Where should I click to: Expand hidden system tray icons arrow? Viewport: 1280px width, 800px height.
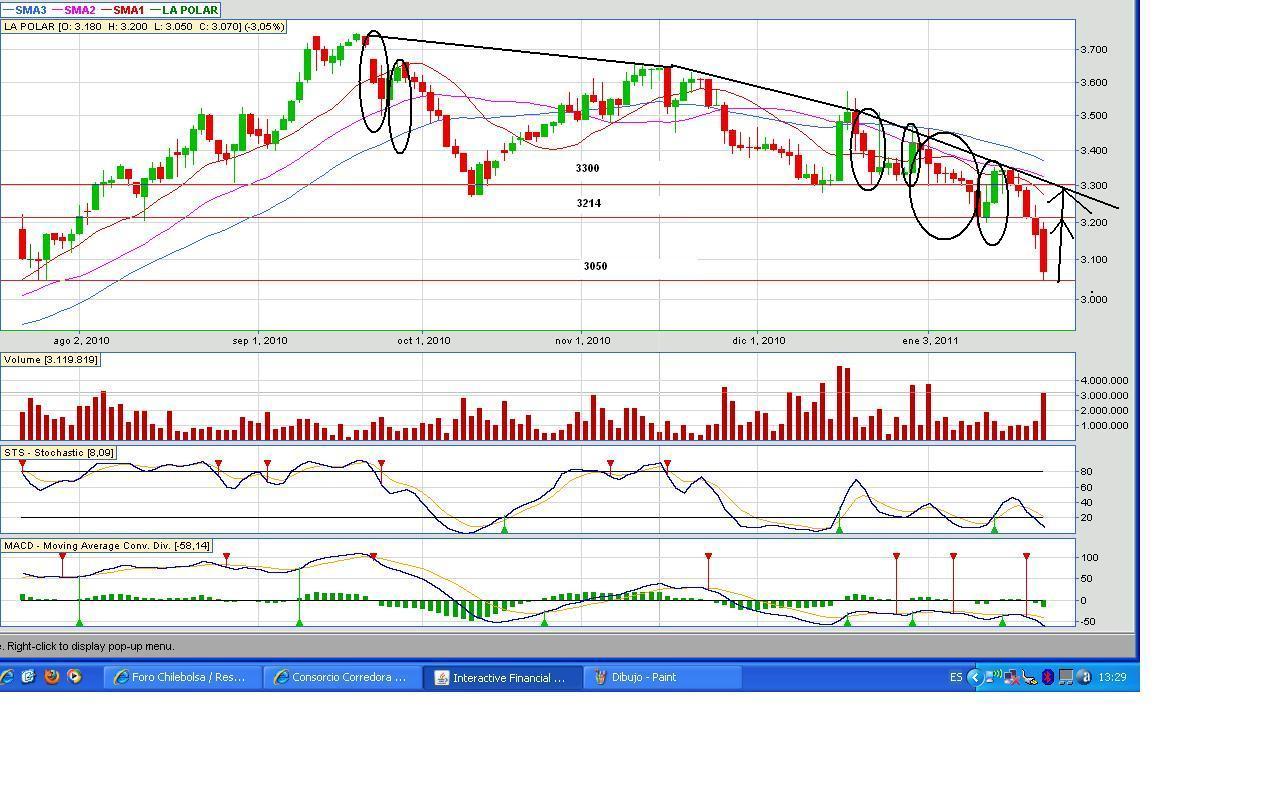coord(975,677)
